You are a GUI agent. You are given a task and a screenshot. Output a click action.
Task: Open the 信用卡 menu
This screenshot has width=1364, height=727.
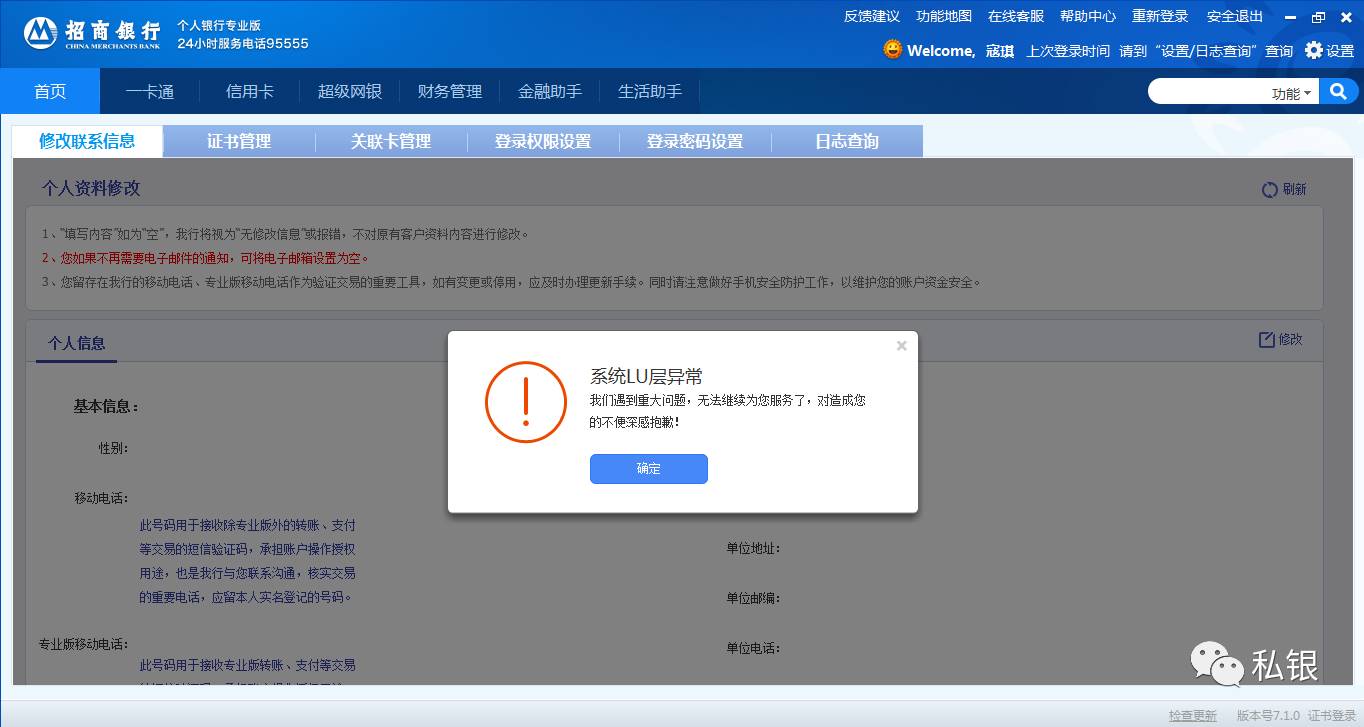tap(250, 92)
